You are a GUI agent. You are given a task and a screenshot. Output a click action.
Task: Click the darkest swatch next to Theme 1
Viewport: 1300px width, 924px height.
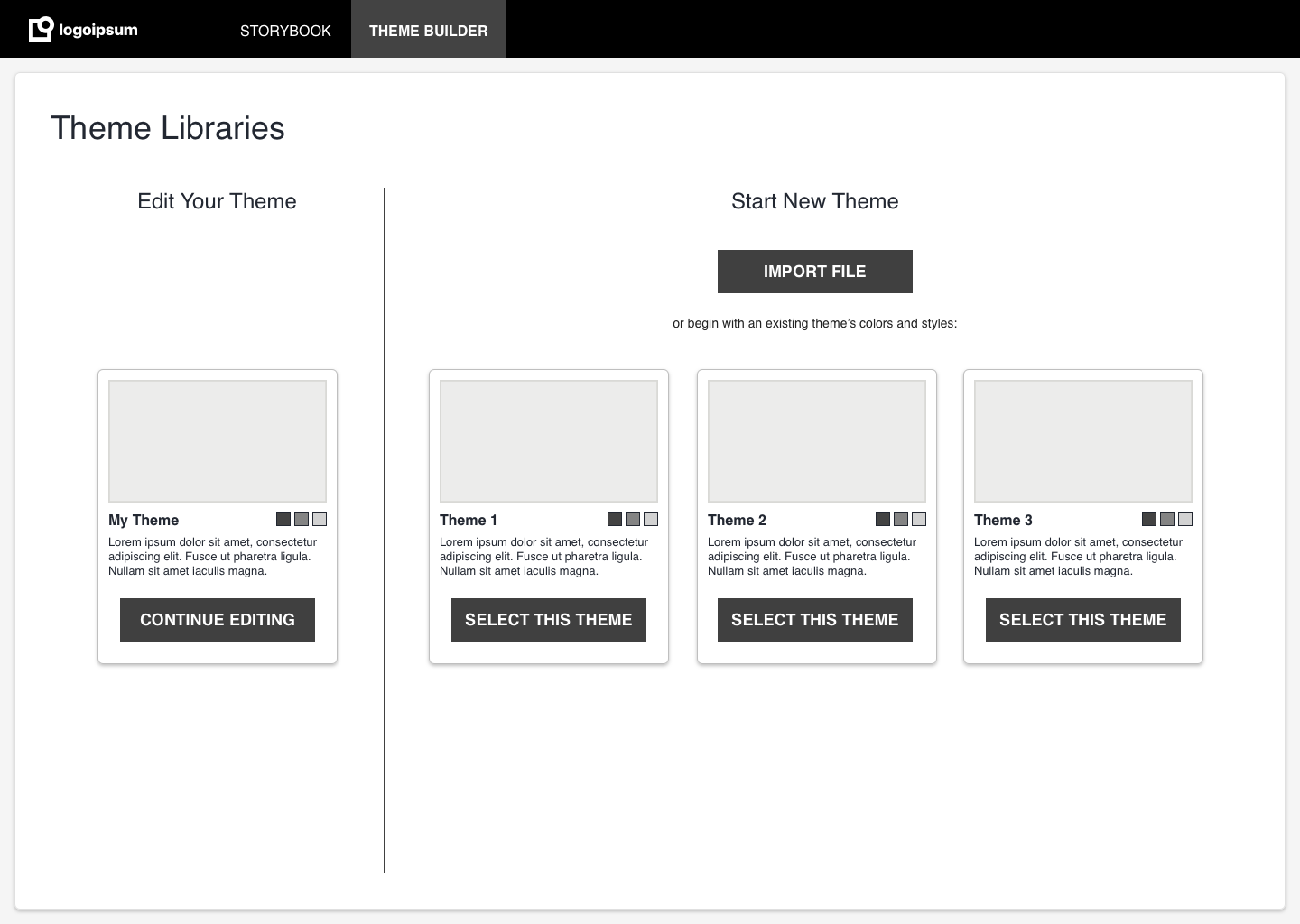(614, 519)
